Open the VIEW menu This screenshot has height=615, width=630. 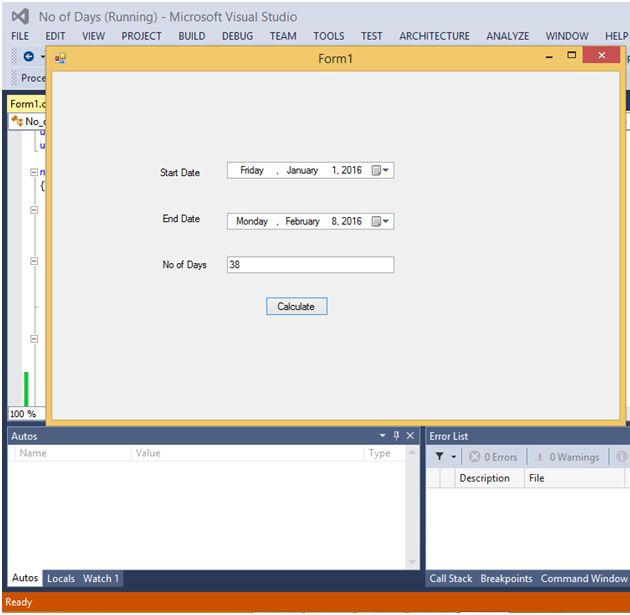93,36
